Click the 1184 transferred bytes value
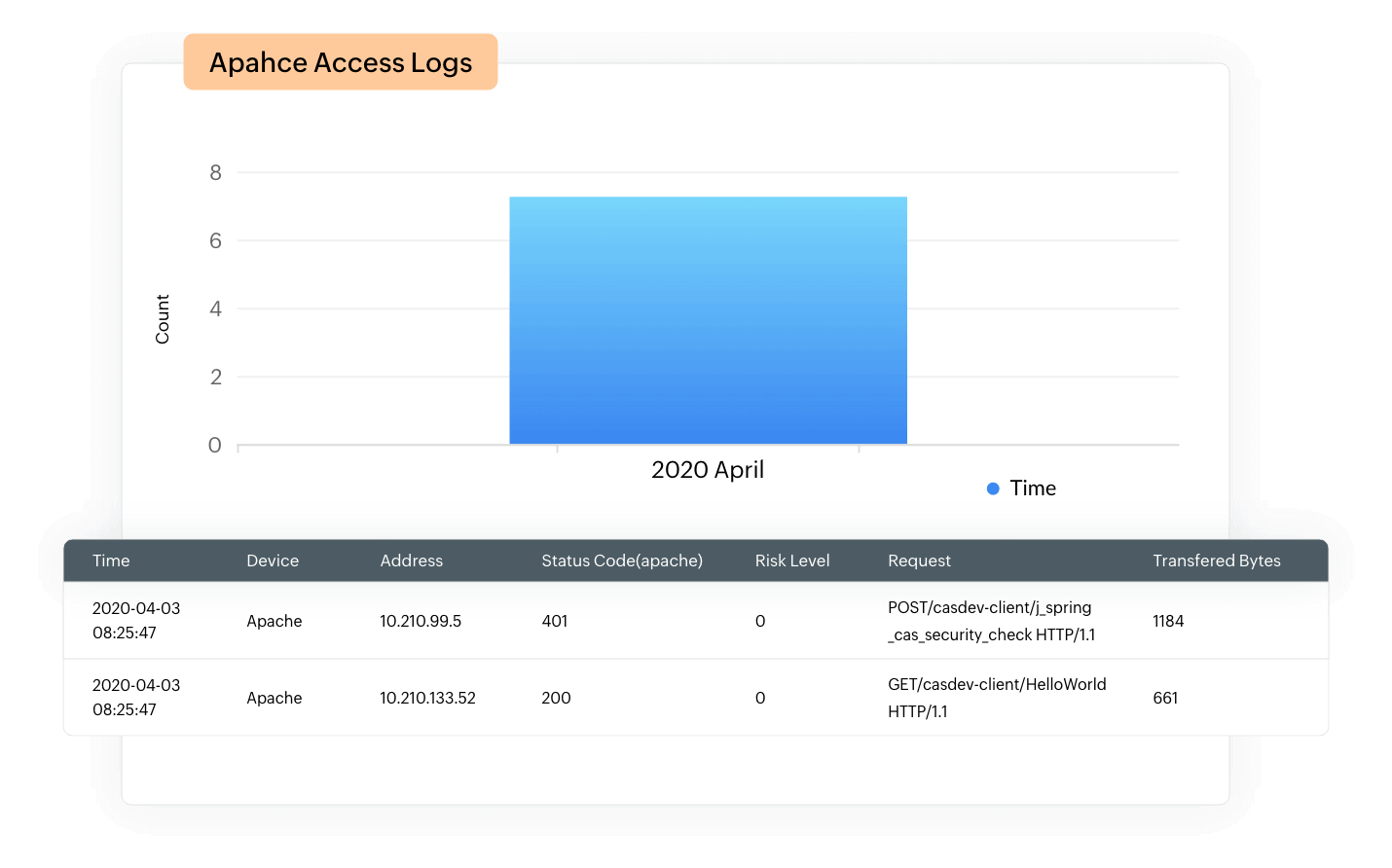The image size is (1392, 868). coord(1168,621)
